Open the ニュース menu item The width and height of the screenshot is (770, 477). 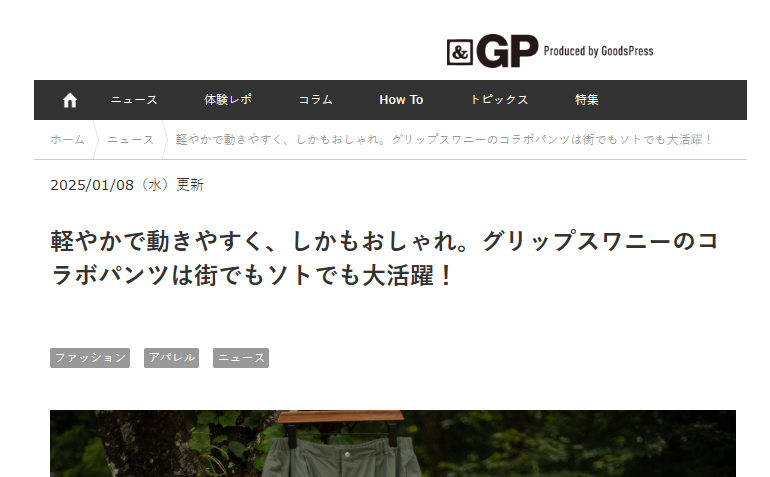(134, 100)
